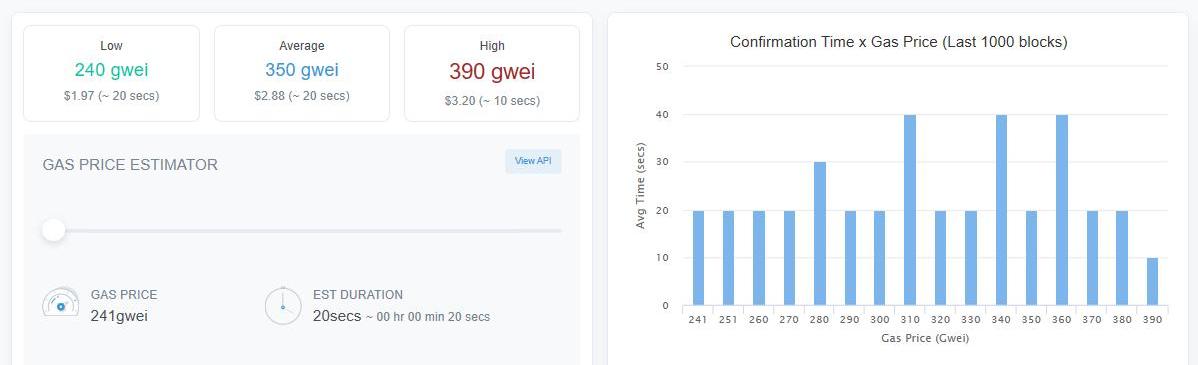Click the 390 gwei bar in chart
The height and width of the screenshot is (365, 1198).
pyautogui.click(x=1152, y=282)
